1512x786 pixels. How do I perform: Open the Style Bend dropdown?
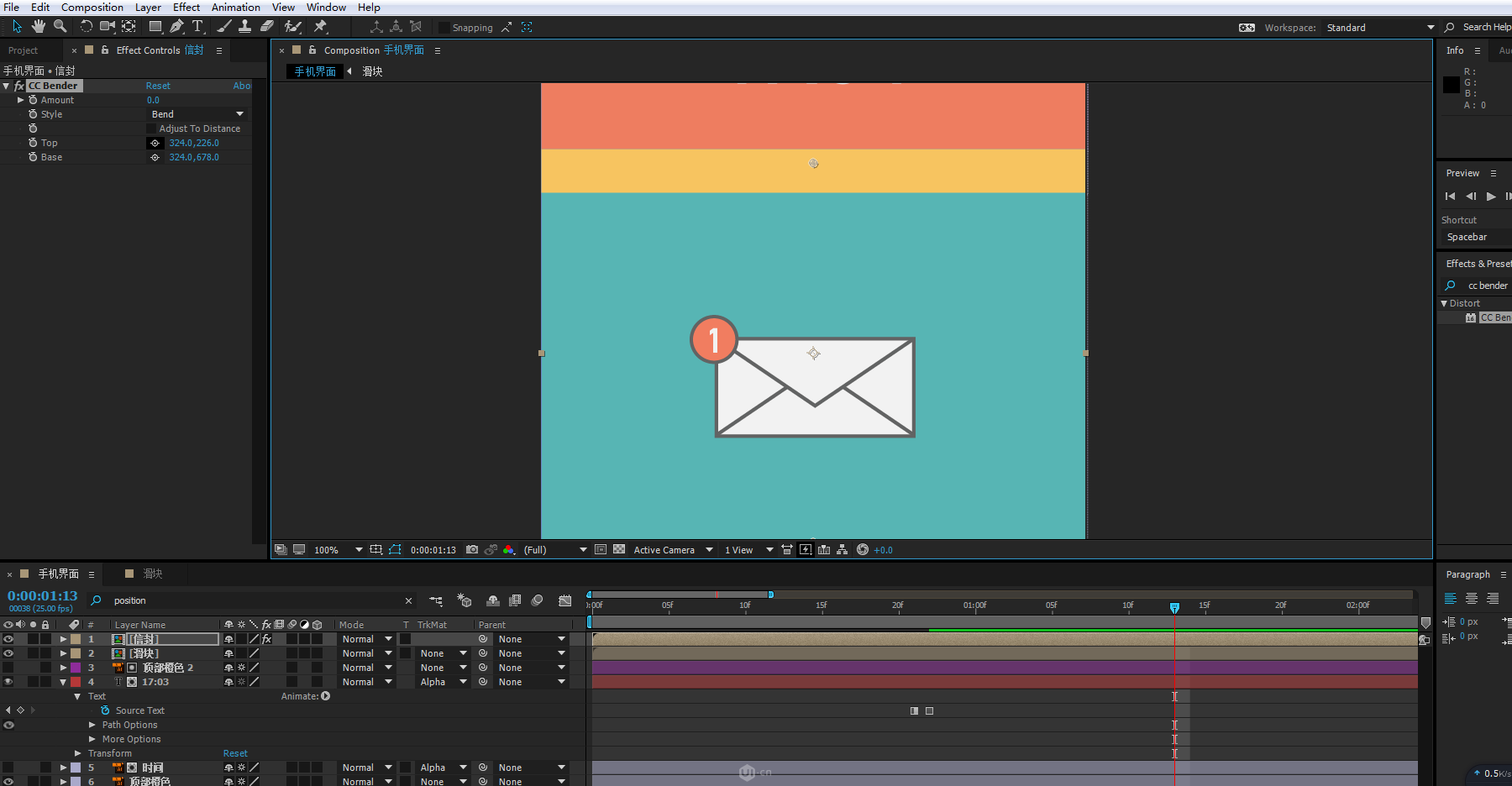[x=197, y=114]
